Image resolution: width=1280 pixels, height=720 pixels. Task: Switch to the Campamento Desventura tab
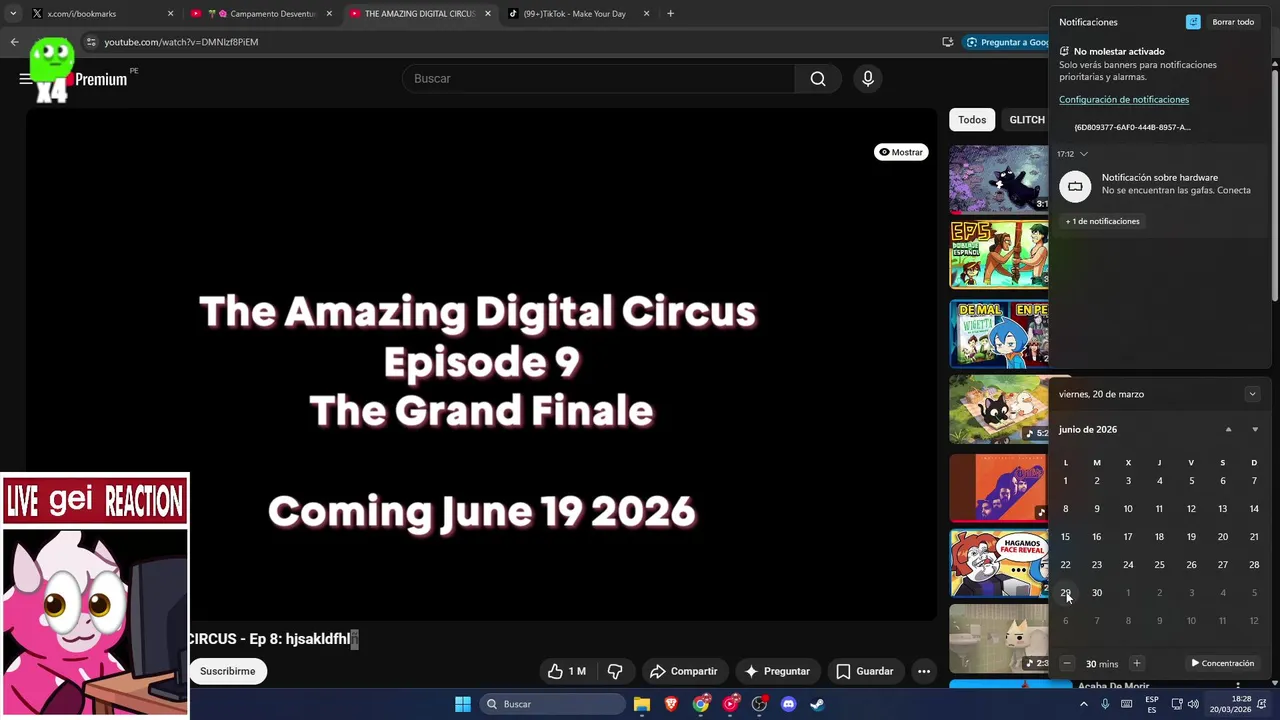coord(263,14)
